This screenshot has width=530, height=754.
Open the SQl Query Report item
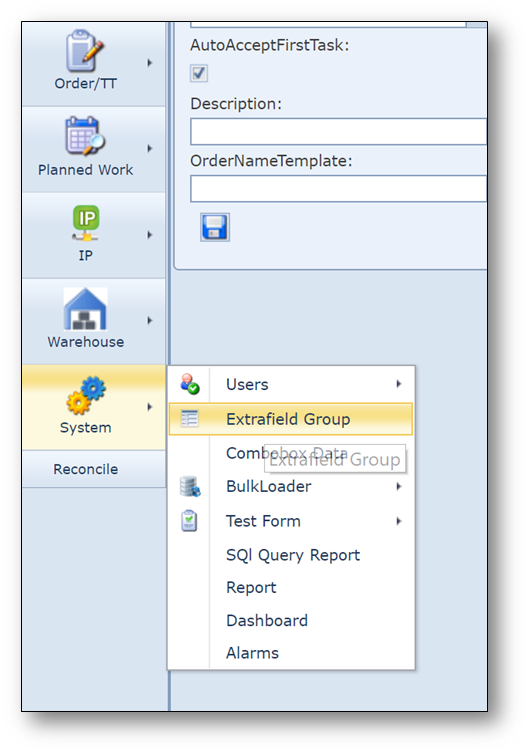point(293,555)
